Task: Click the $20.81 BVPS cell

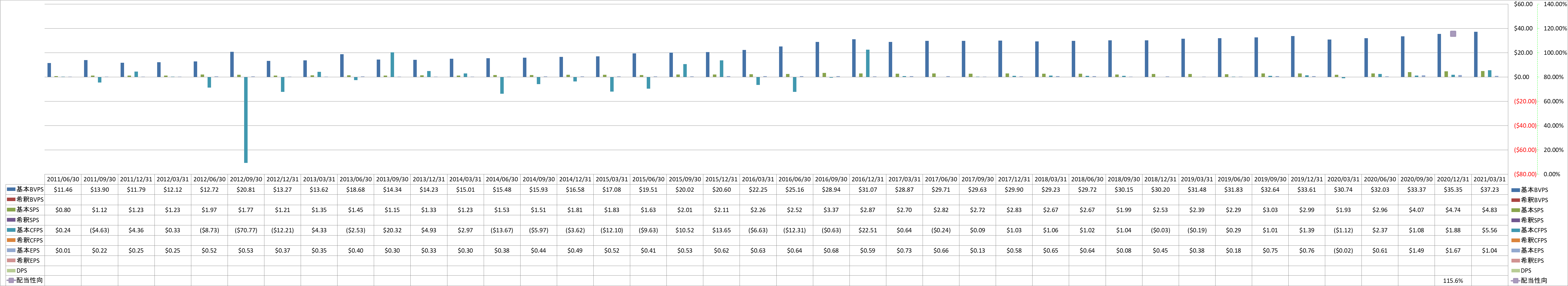Action: 246,190
